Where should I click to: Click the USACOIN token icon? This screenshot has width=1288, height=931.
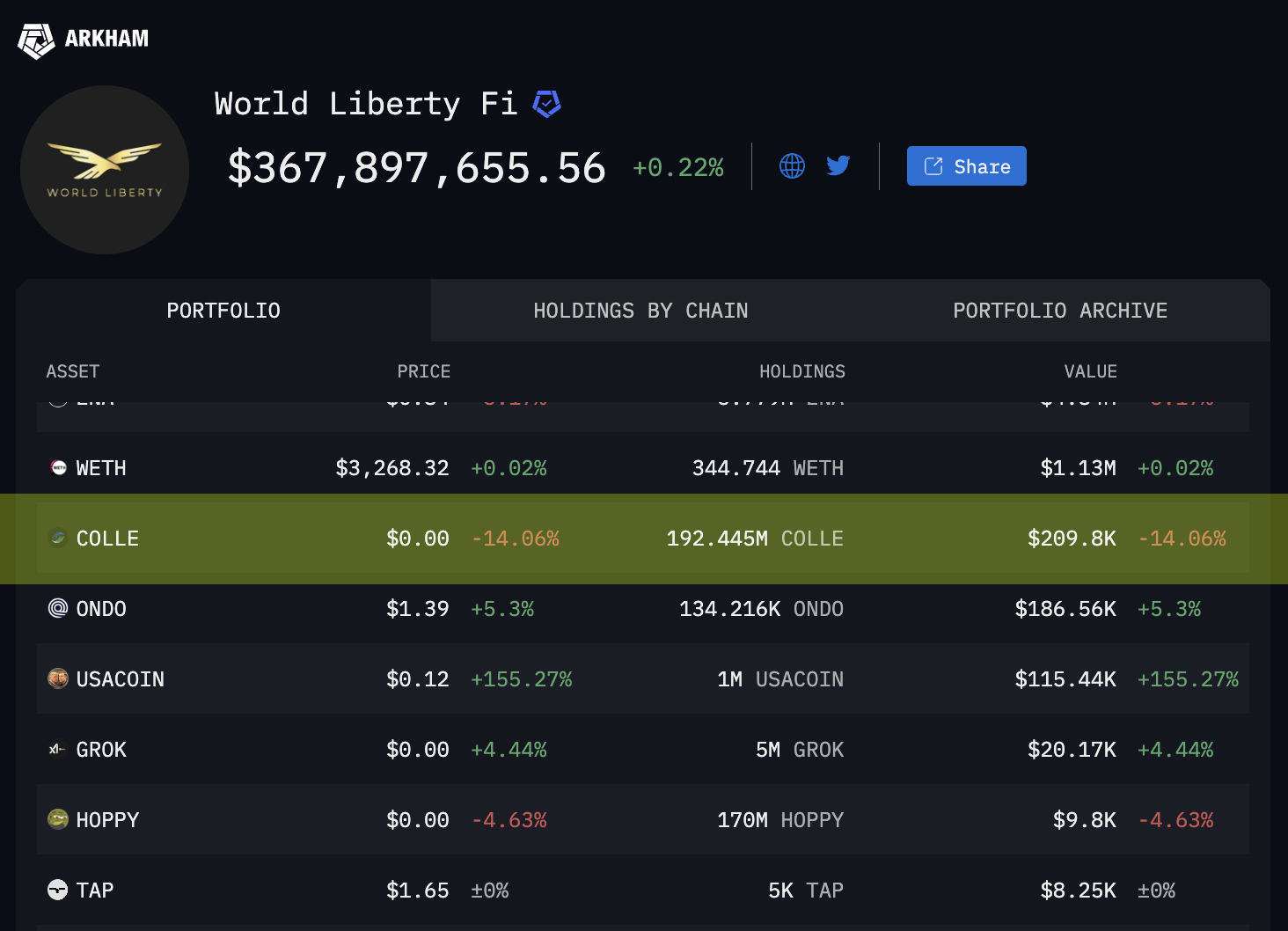point(56,678)
